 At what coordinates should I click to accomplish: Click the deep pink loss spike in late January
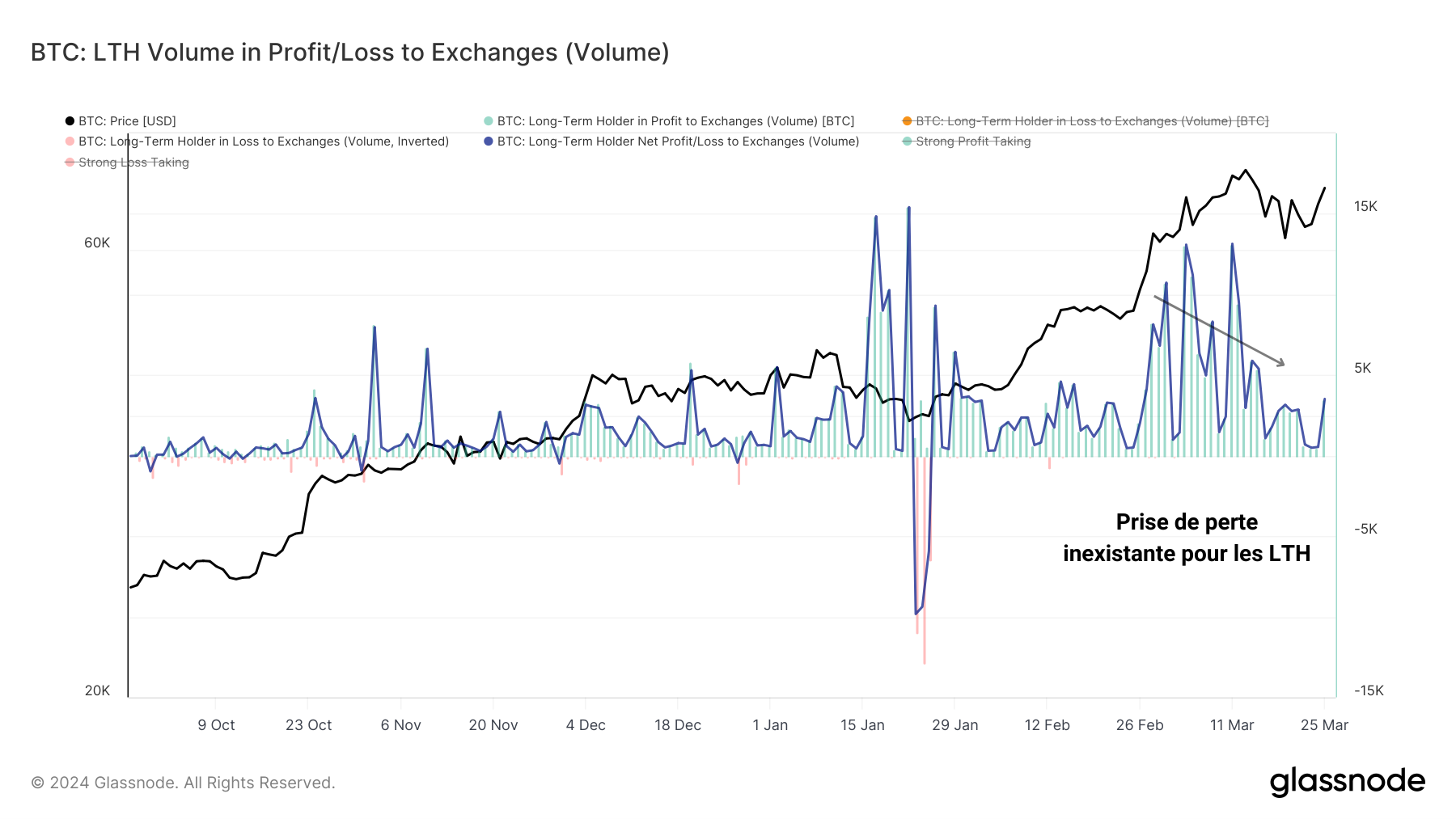pos(924,560)
